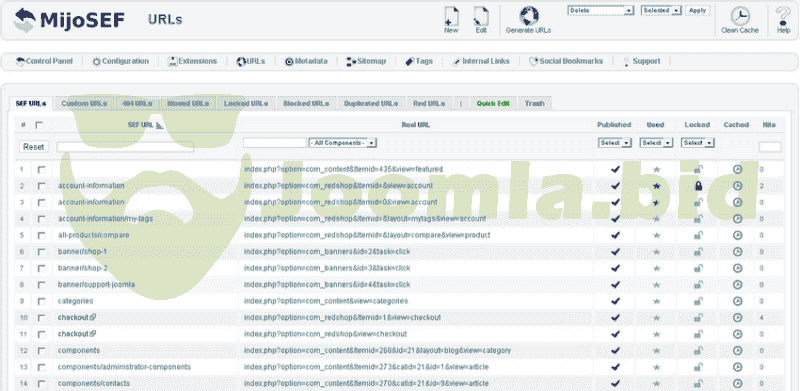
Task: Click the Edit toolbar icon
Action: (x=481, y=16)
